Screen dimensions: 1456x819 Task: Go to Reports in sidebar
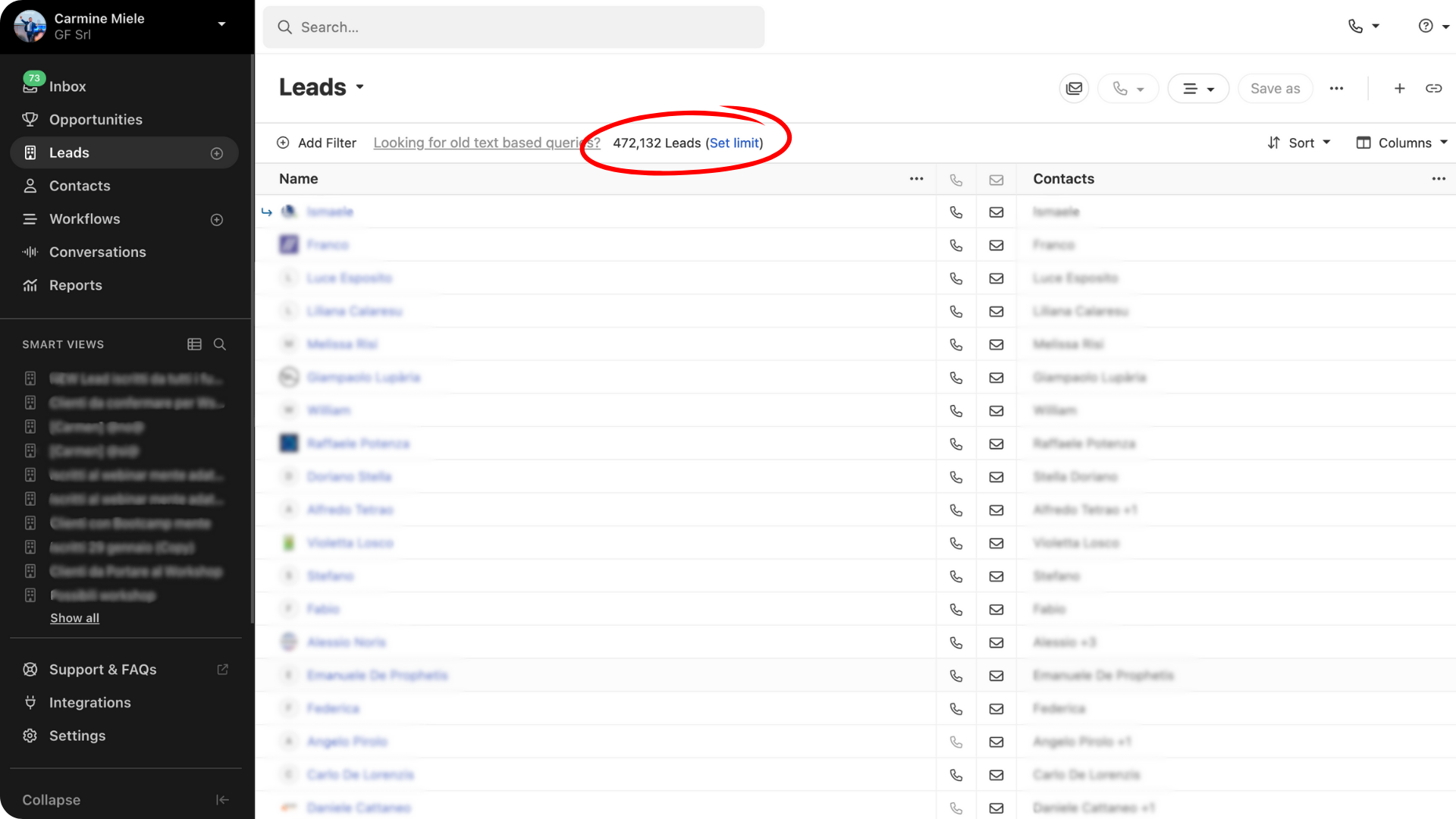point(75,285)
